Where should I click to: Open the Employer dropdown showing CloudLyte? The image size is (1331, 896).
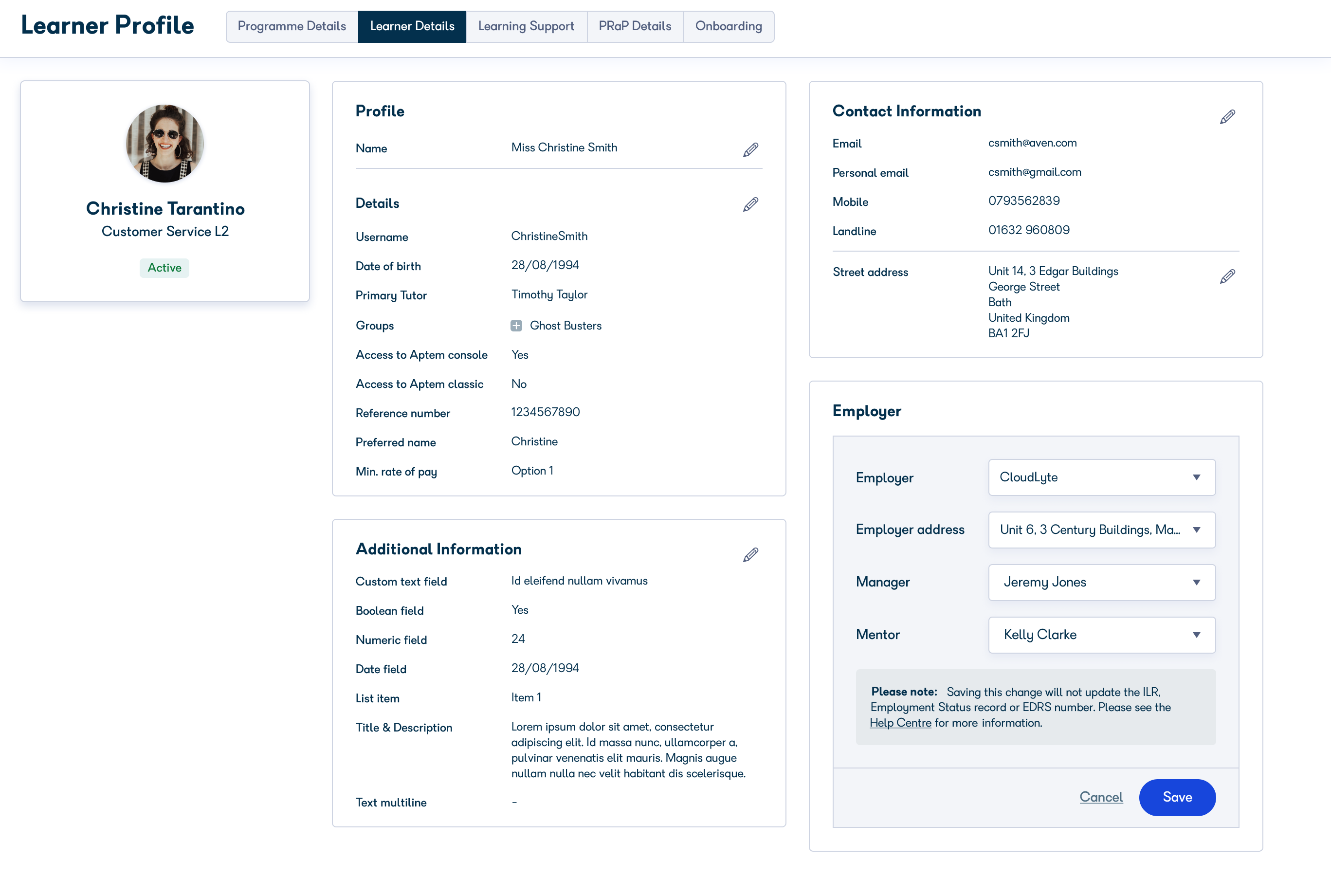[x=1101, y=477]
